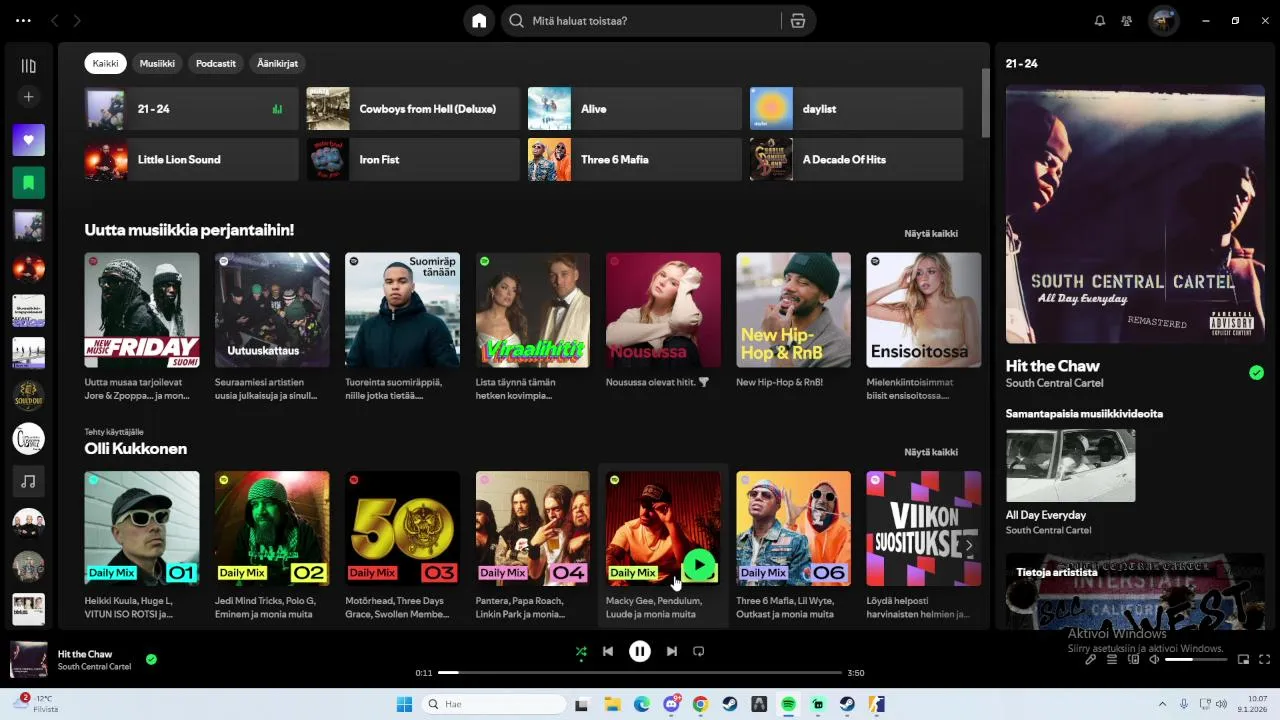Select the Kaikki filter chip
This screenshot has height=720, width=1280.
coord(105,63)
